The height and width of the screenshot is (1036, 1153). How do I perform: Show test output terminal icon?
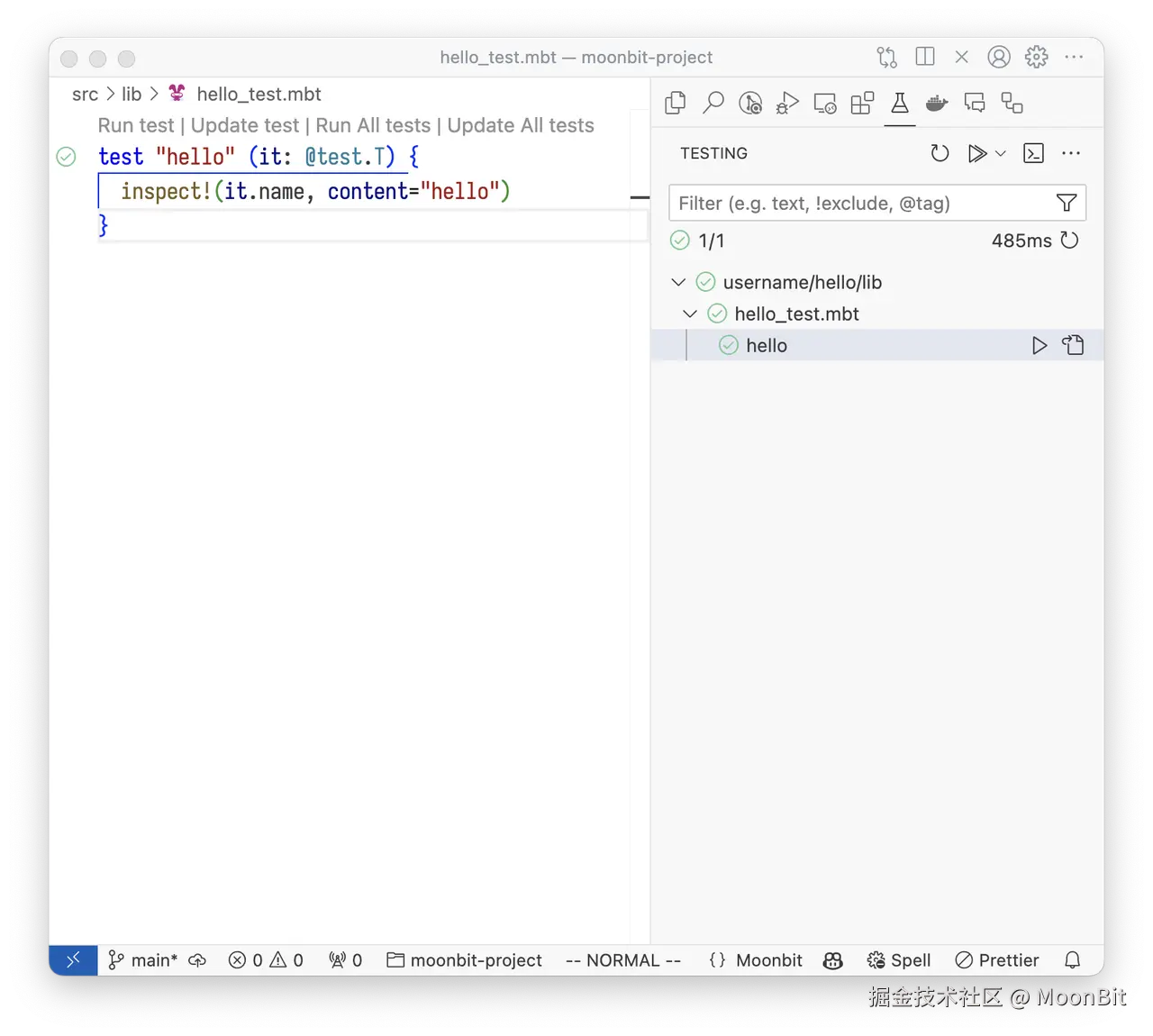(x=1034, y=153)
